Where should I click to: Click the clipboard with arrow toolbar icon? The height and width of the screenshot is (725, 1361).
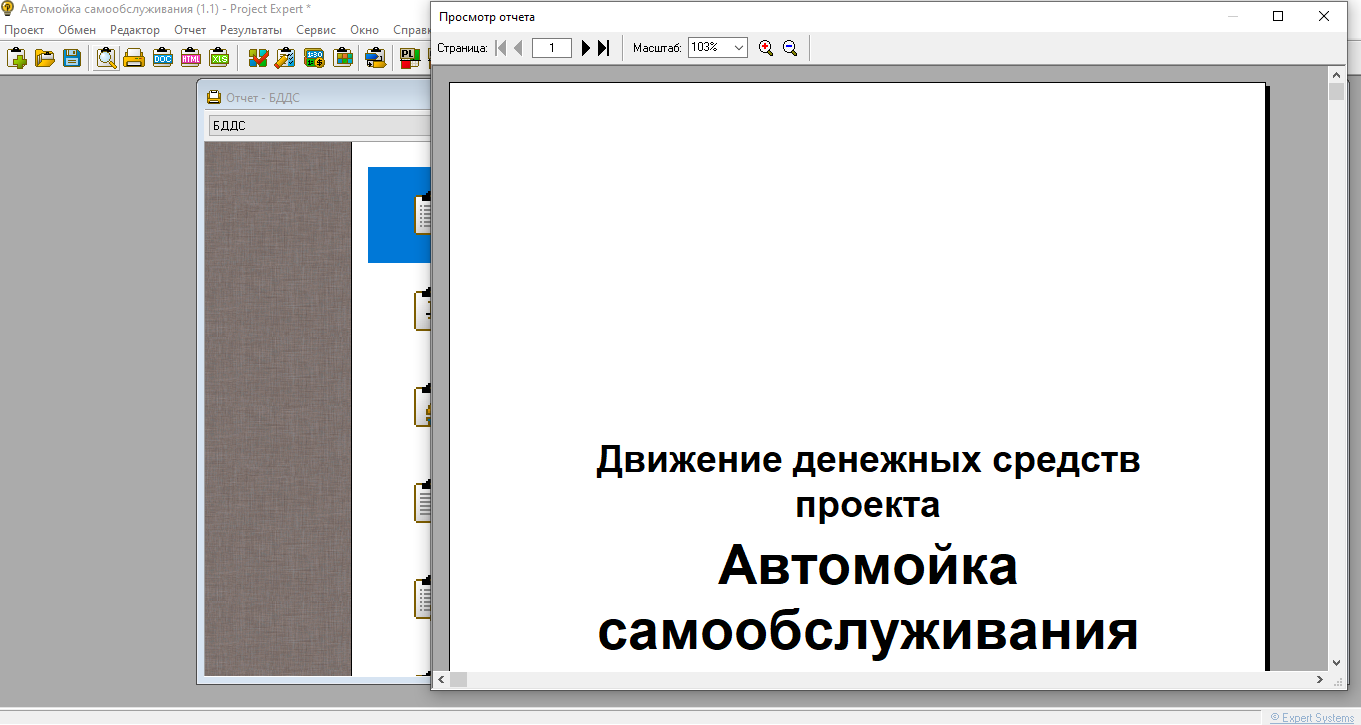[376, 58]
